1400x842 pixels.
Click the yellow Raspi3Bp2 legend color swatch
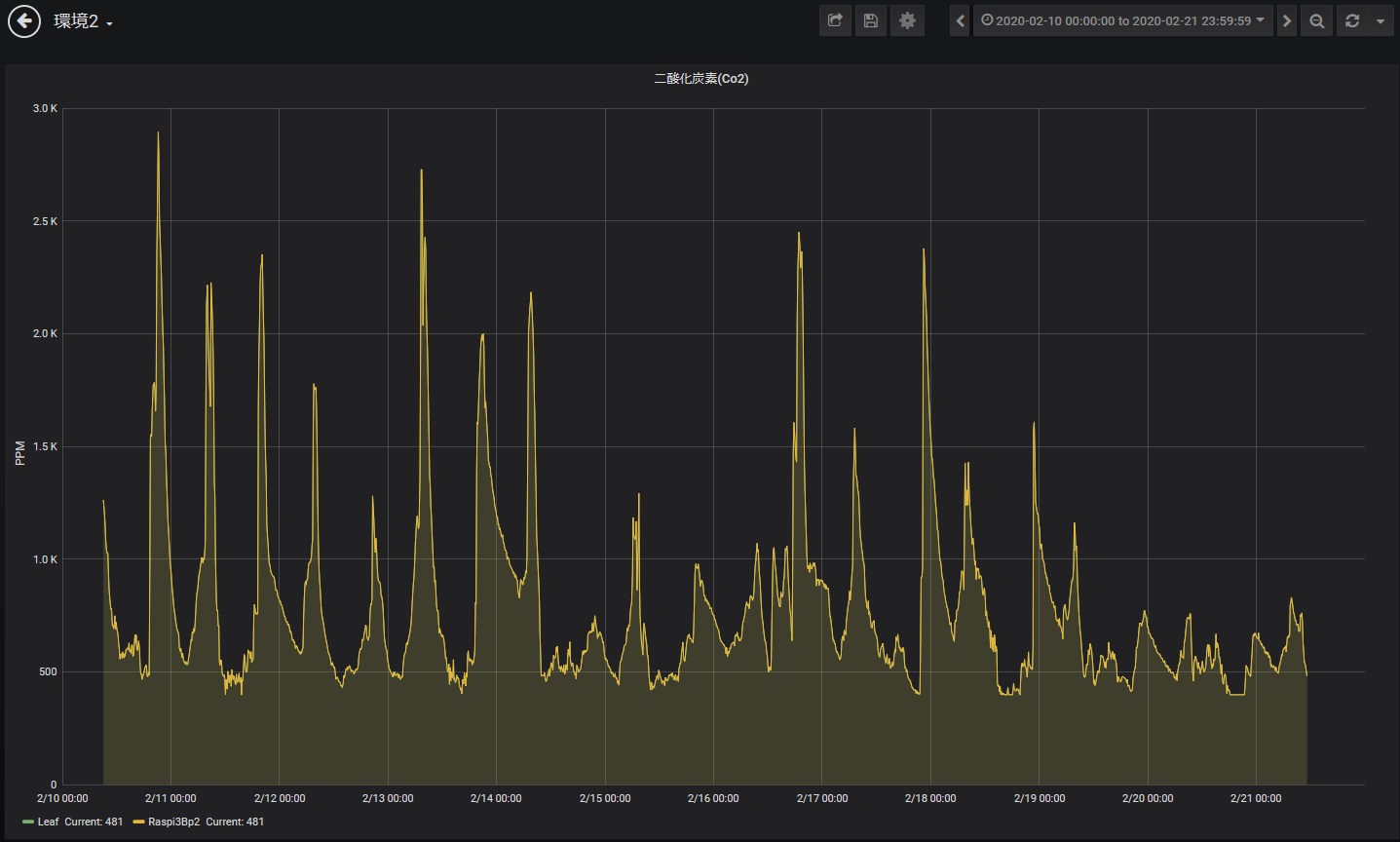[139, 822]
